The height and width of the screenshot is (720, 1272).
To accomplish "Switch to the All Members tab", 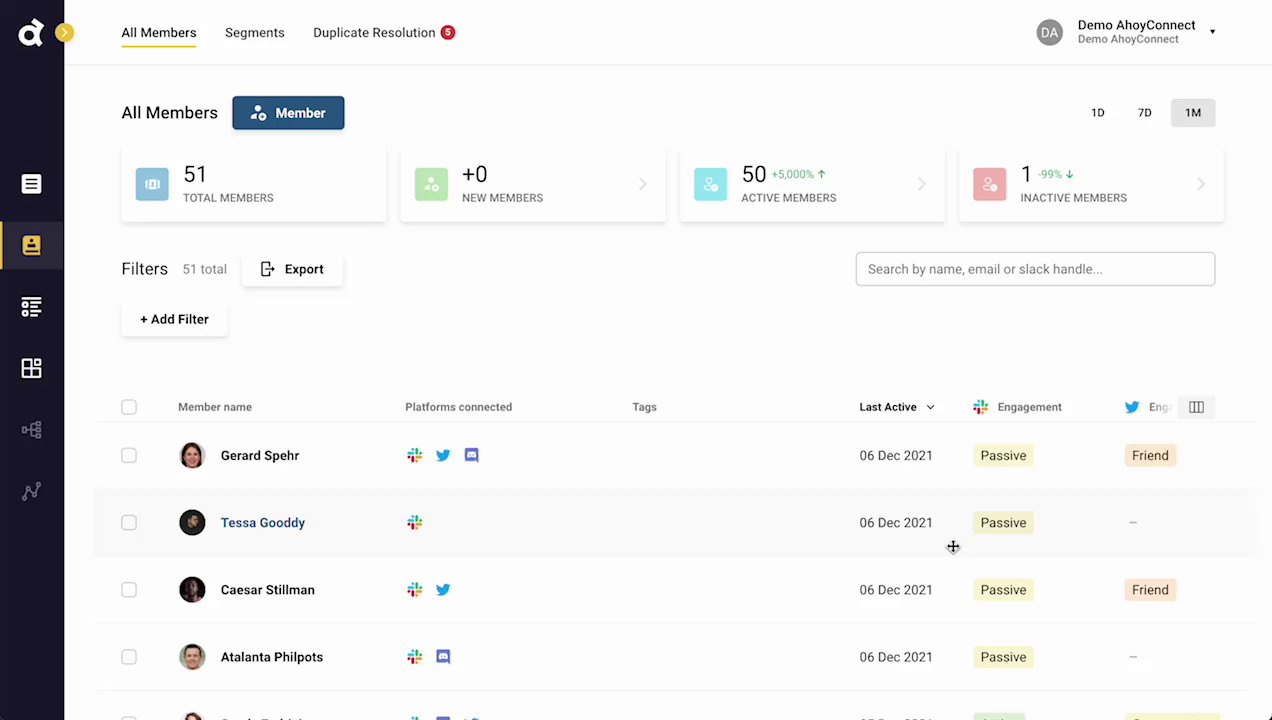I will pos(158,33).
